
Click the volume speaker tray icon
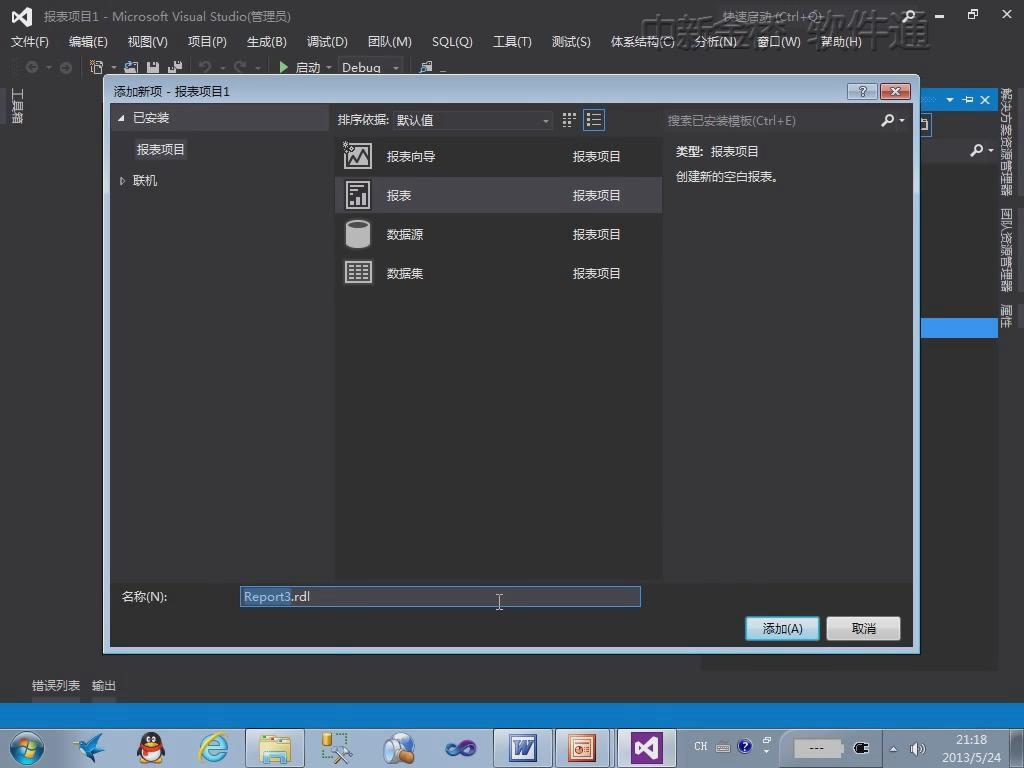click(x=917, y=749)
